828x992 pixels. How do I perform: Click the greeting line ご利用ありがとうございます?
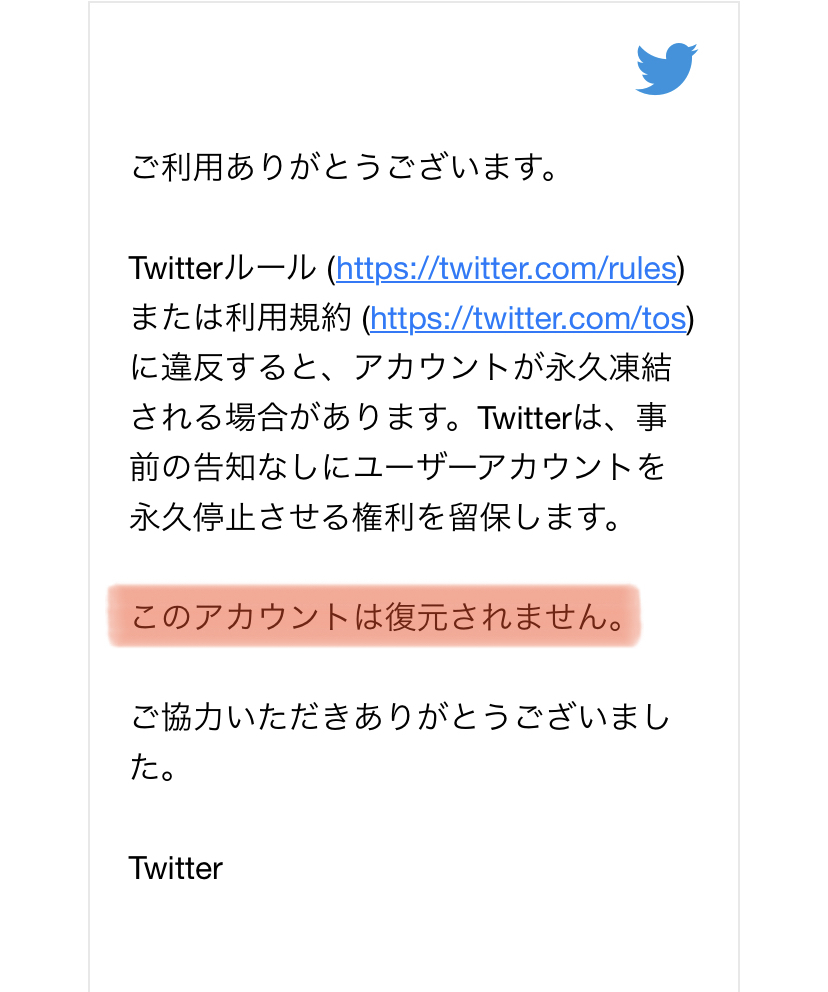tap(344, 168)
